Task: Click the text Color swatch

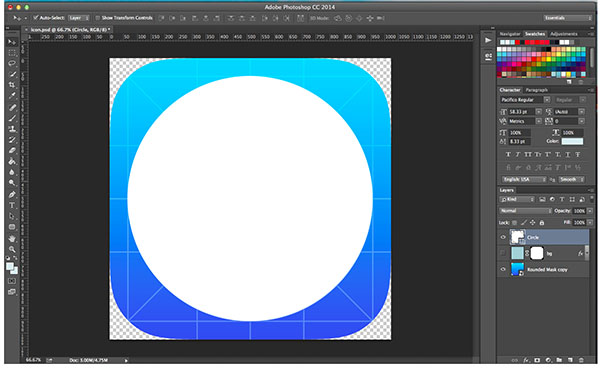Action: coord(572,142)
